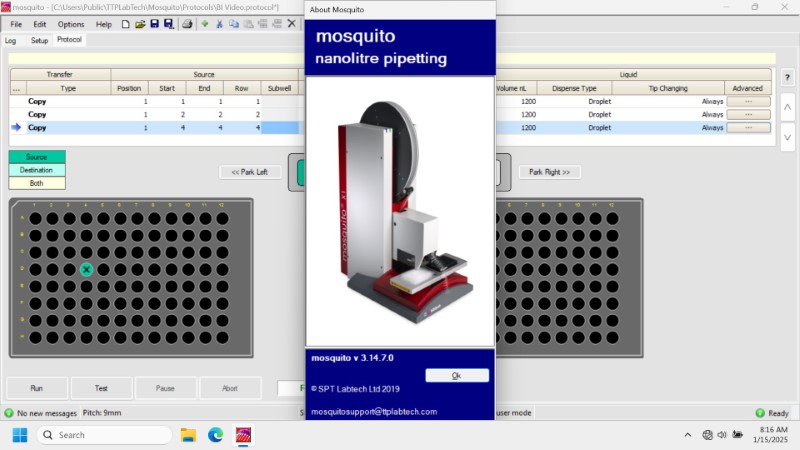Click the Windows taskbar Search box
This screenshot has width=800, height=450.
[x=104, y=435]
